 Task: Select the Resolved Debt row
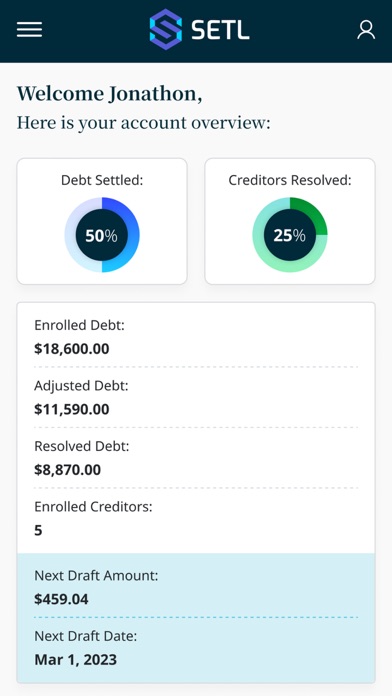(196, 458)
